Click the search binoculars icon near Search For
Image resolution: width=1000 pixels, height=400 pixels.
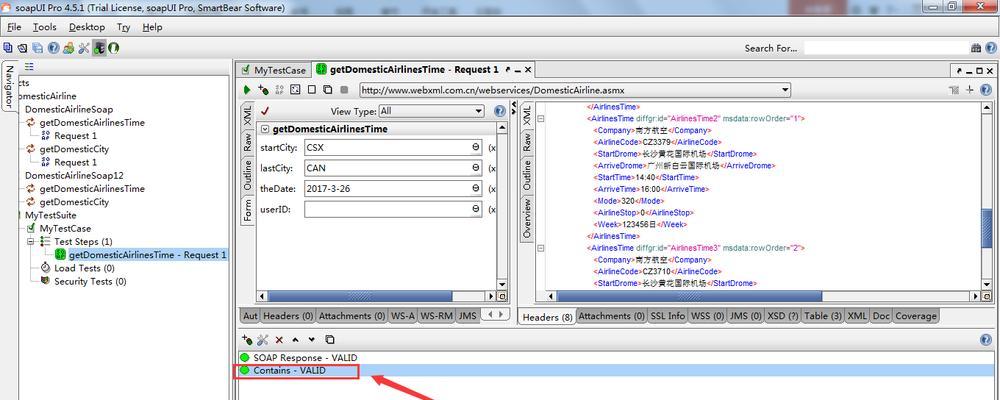pos(976,48)
